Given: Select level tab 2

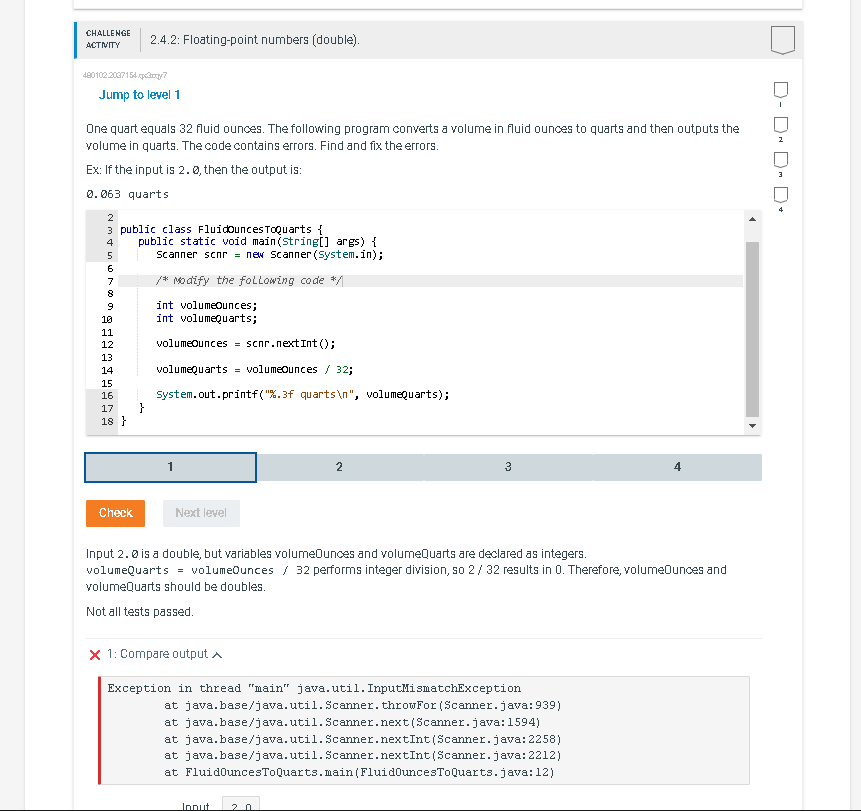Looking at the screenshot, I should point(339,467).
